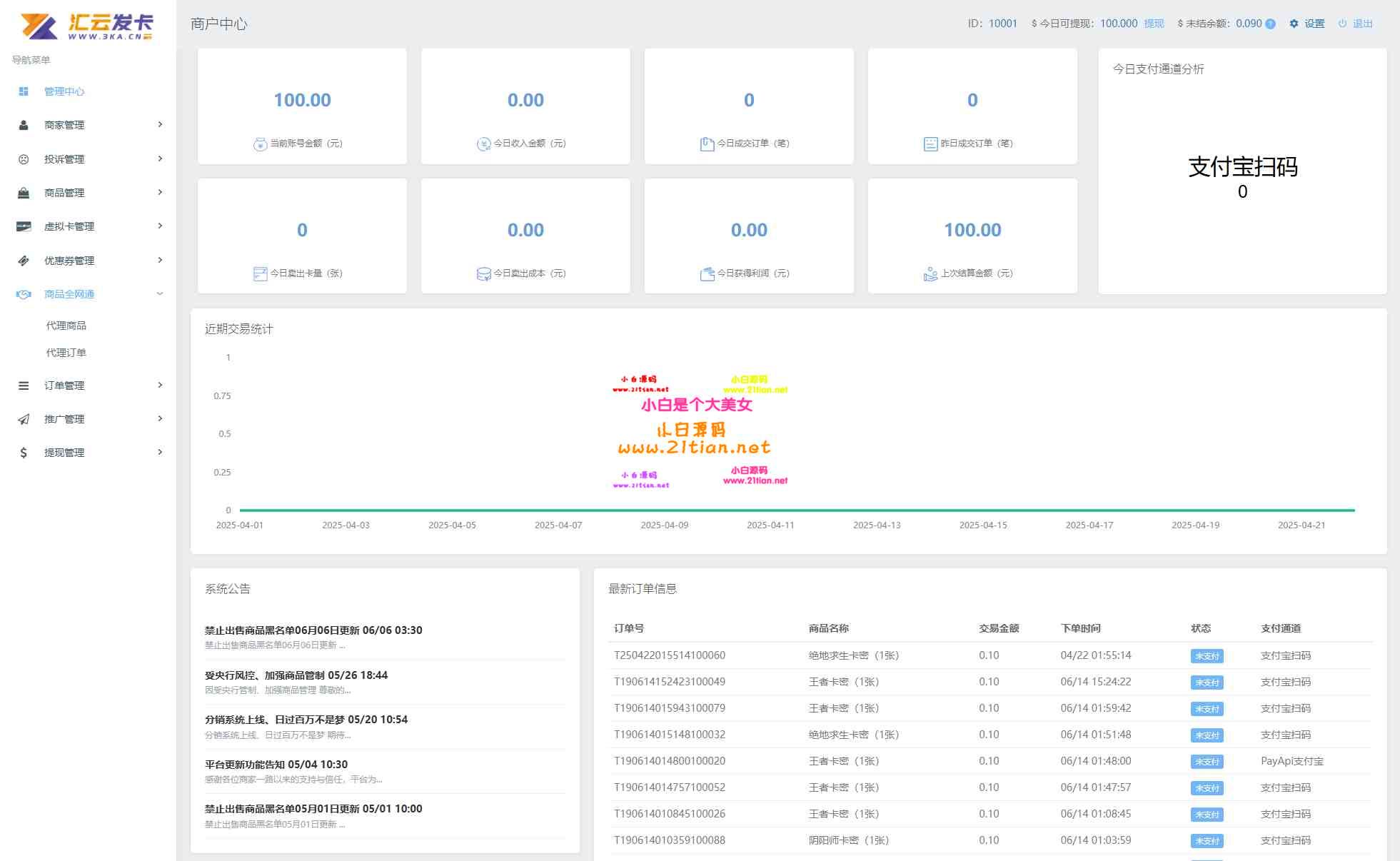1400x861 pixels.
Task: Click the 提现管理 dollar sign icon
Action: click(24, 453)
